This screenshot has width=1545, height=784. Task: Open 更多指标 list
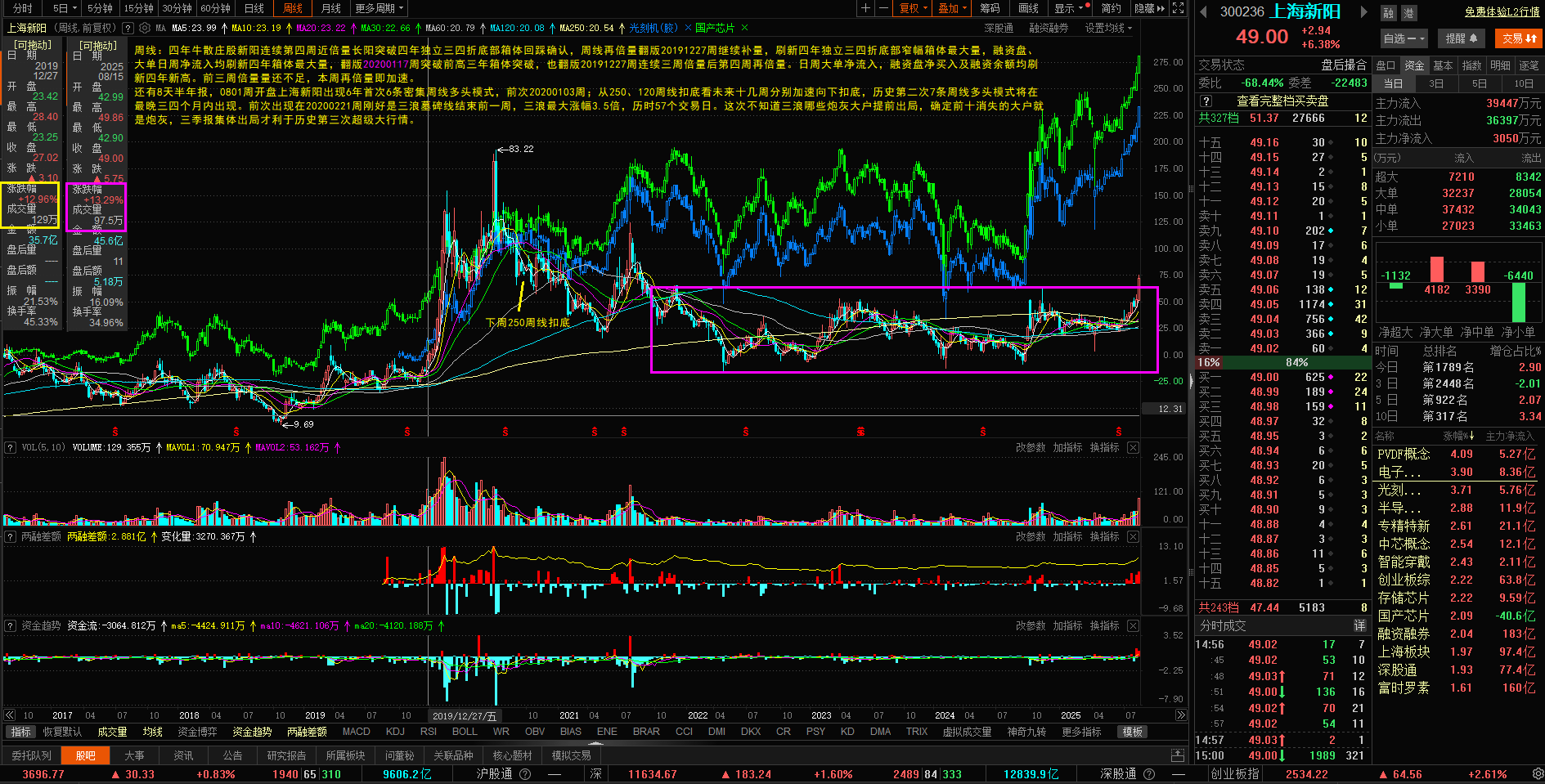click(1081, 732)
